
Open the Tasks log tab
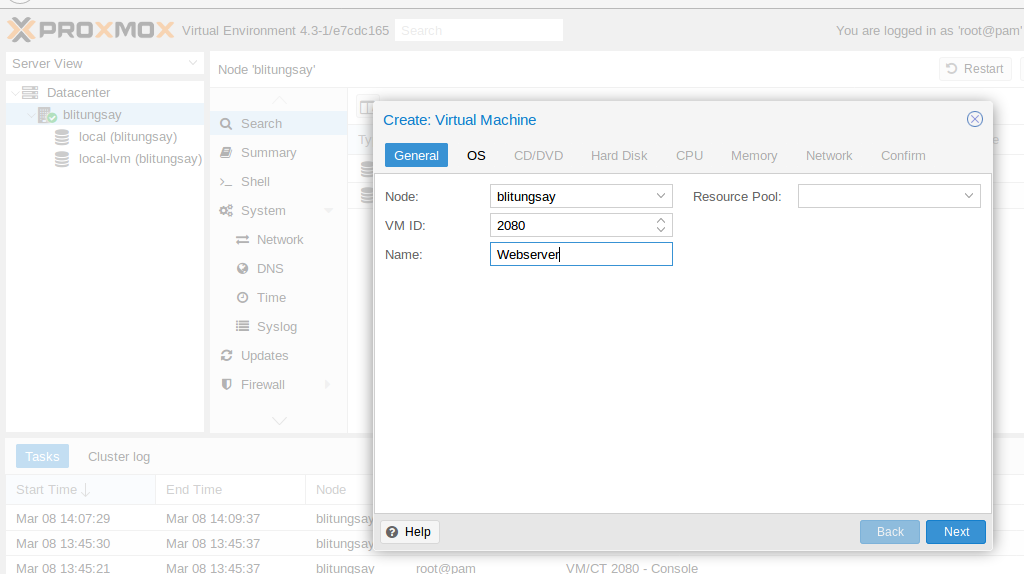pos(42,456)
